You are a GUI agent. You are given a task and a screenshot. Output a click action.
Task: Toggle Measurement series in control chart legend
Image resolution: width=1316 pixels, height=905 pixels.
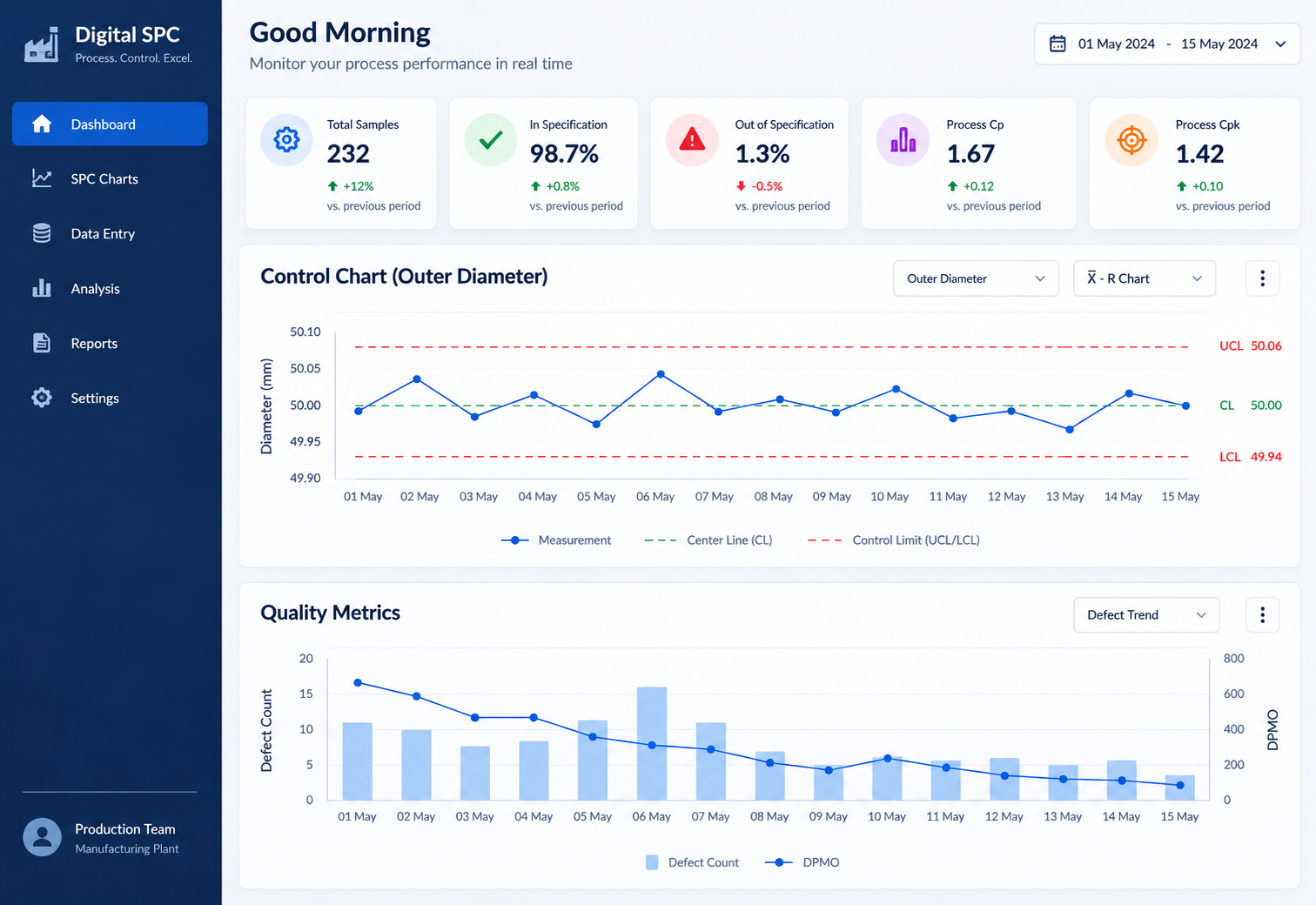coord(556,540)
